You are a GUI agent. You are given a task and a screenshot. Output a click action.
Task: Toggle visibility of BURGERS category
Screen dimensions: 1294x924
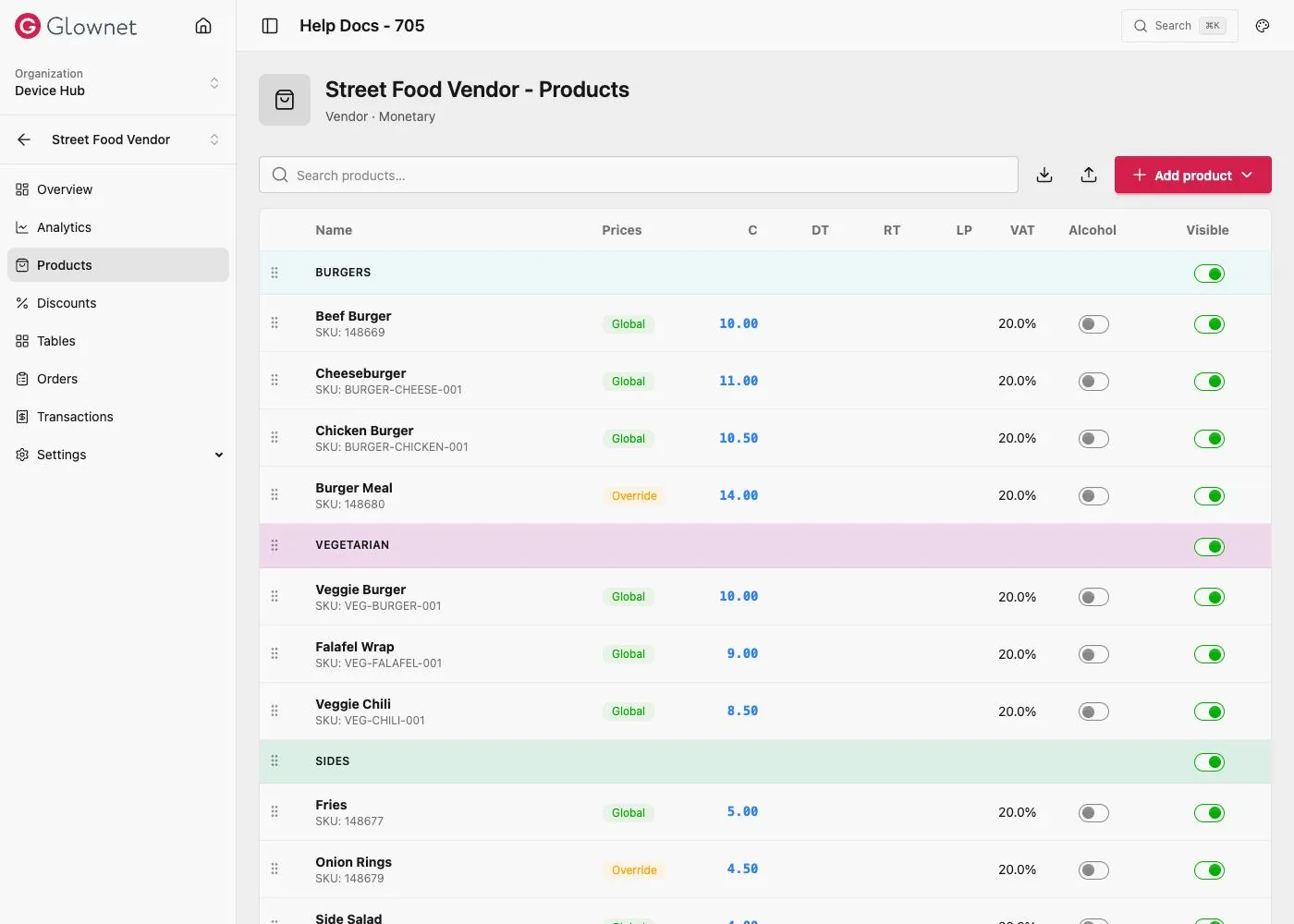(x=1209, y=274)
